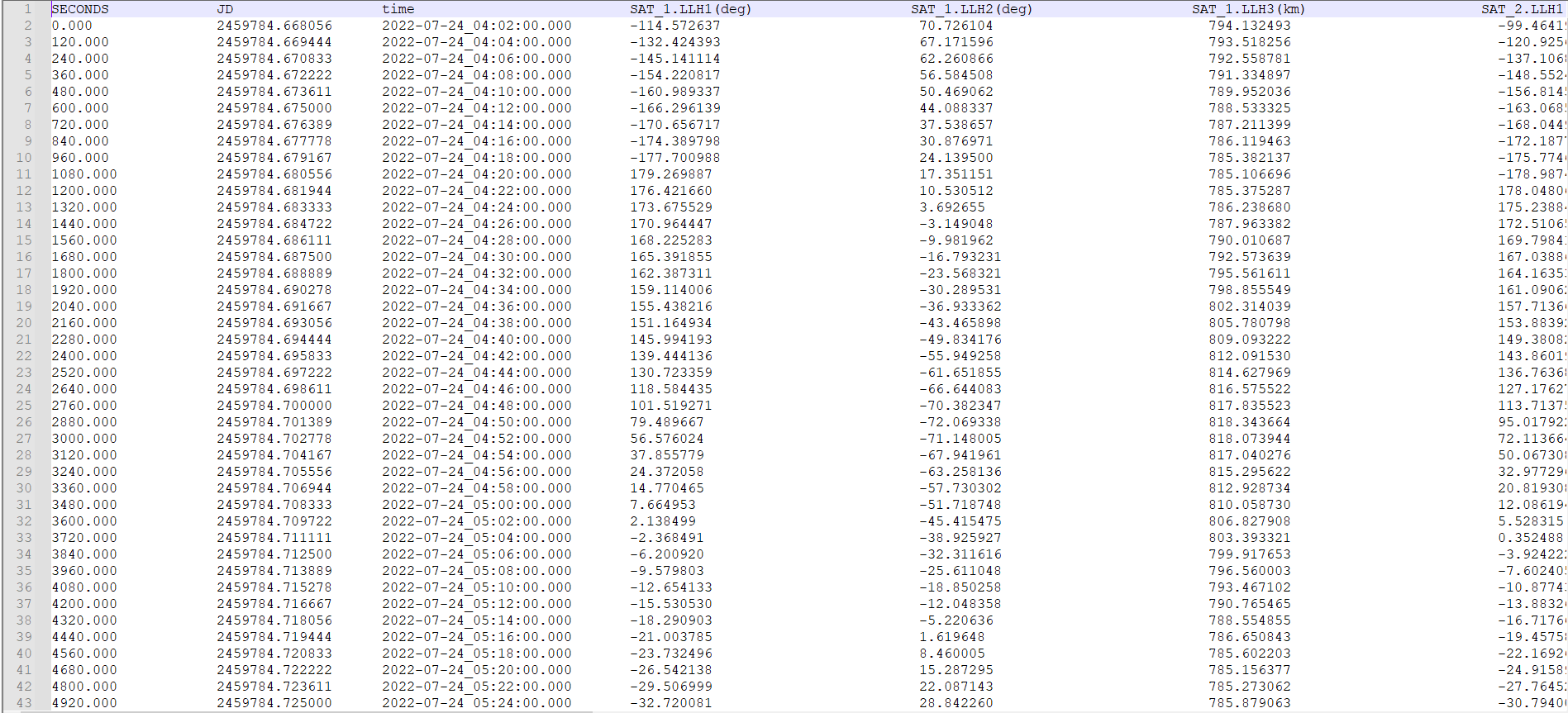The image size is (1568, 713).
Task: Click the SECONDS column header text
Action: 80,9
